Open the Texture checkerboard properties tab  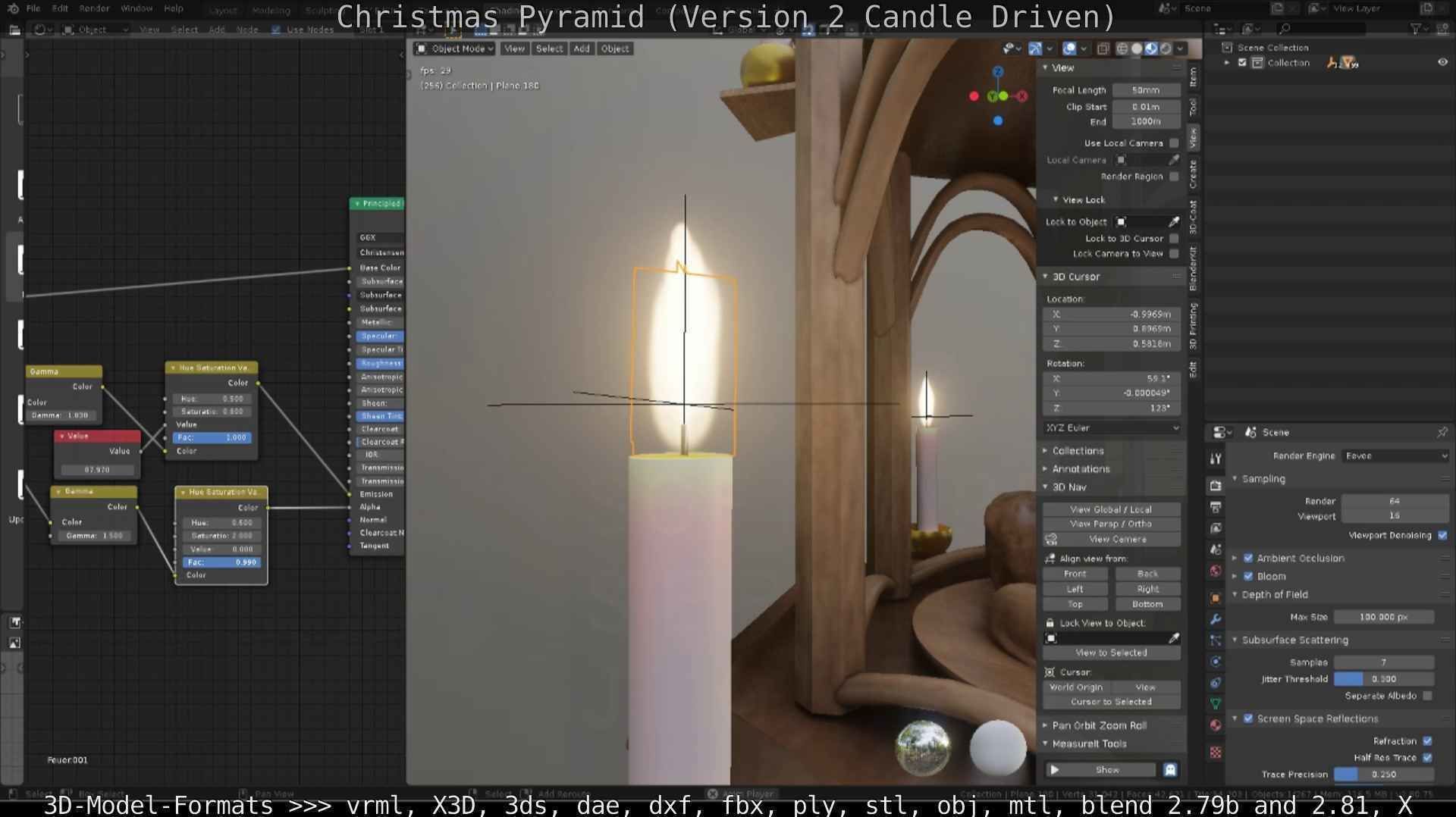pos(1216,753)
